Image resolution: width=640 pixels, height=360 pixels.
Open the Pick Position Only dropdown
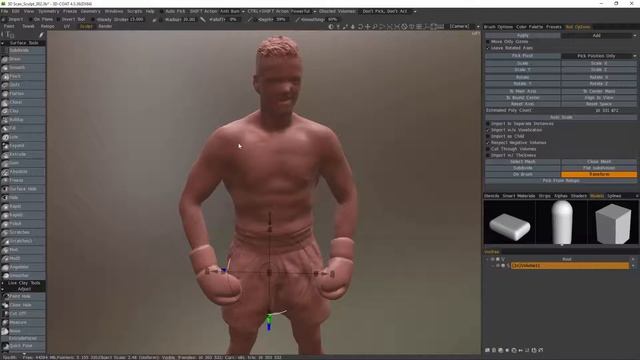tap(599, 56)
